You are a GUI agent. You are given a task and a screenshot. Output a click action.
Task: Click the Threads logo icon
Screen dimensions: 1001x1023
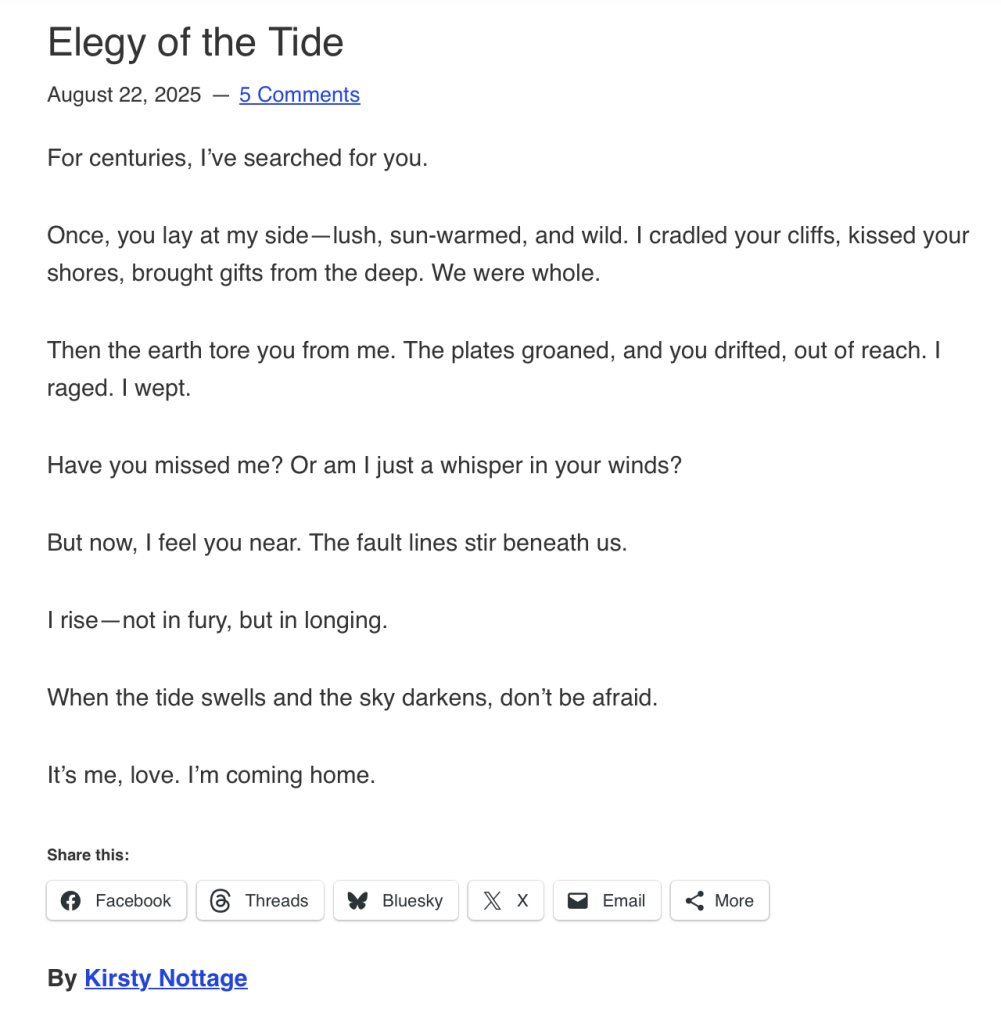pos(220,901)
